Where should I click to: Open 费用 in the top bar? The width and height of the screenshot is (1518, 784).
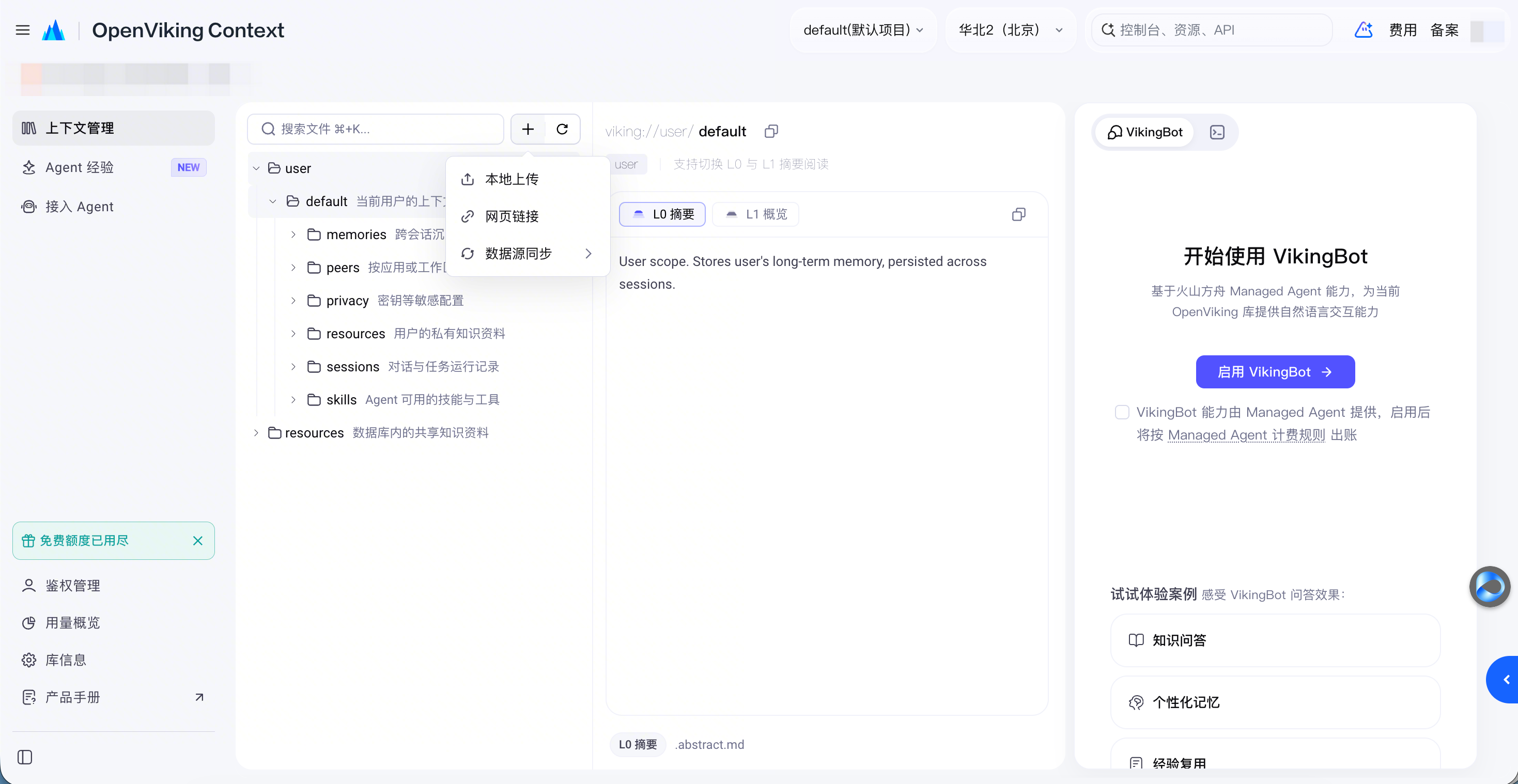(1402, 30)
